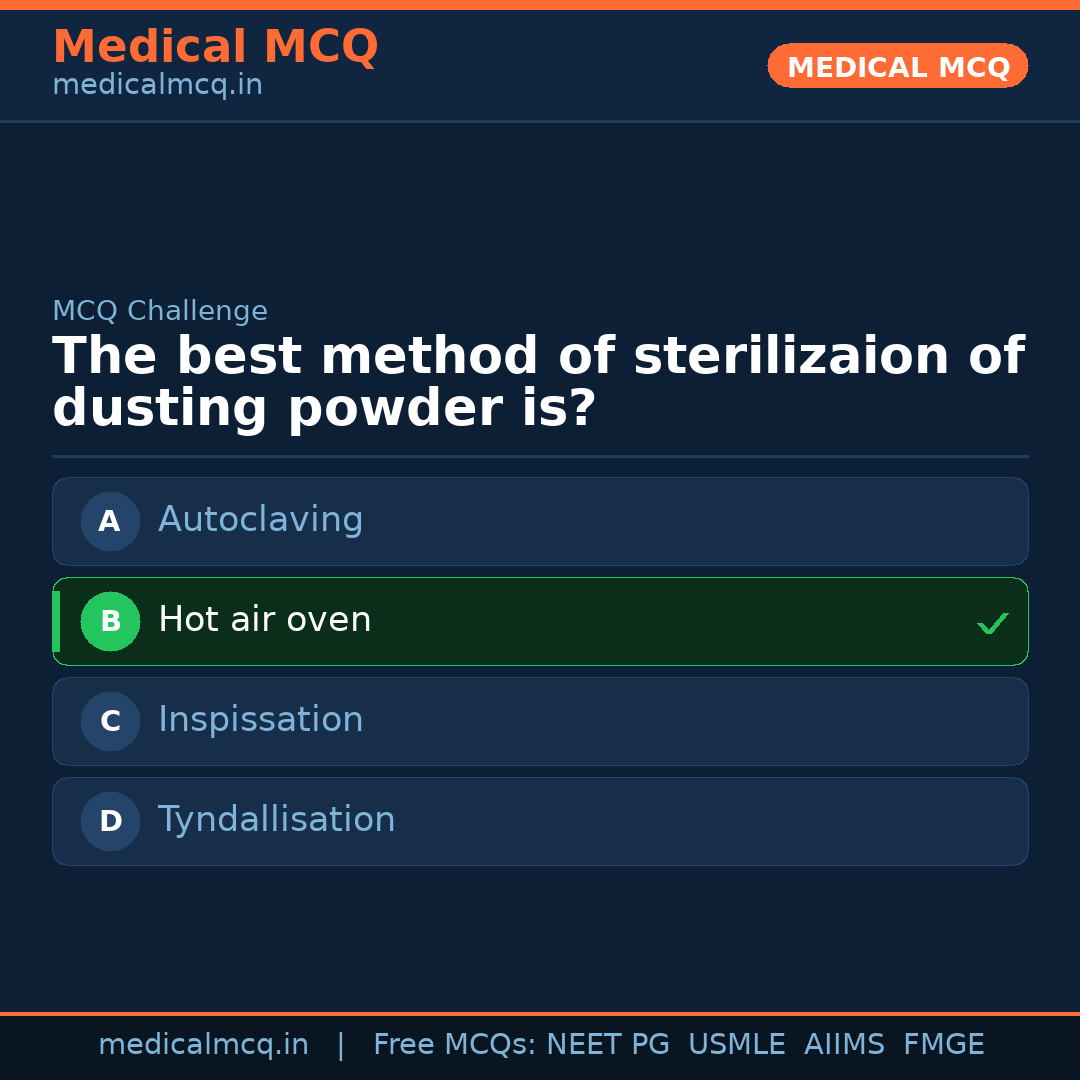Click the green letter B circle badge
Viewport: 1080px width, 1080px height.
point(110,621)
